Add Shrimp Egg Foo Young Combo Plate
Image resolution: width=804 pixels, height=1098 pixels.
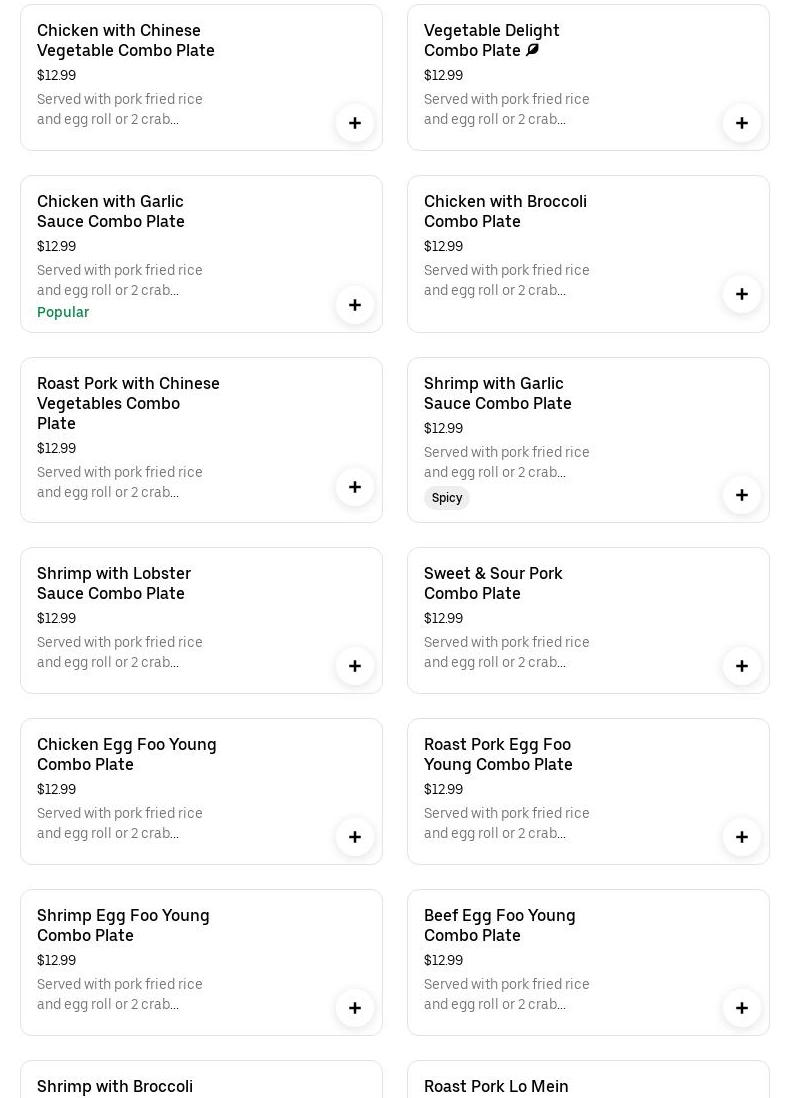coord(355,1008)
